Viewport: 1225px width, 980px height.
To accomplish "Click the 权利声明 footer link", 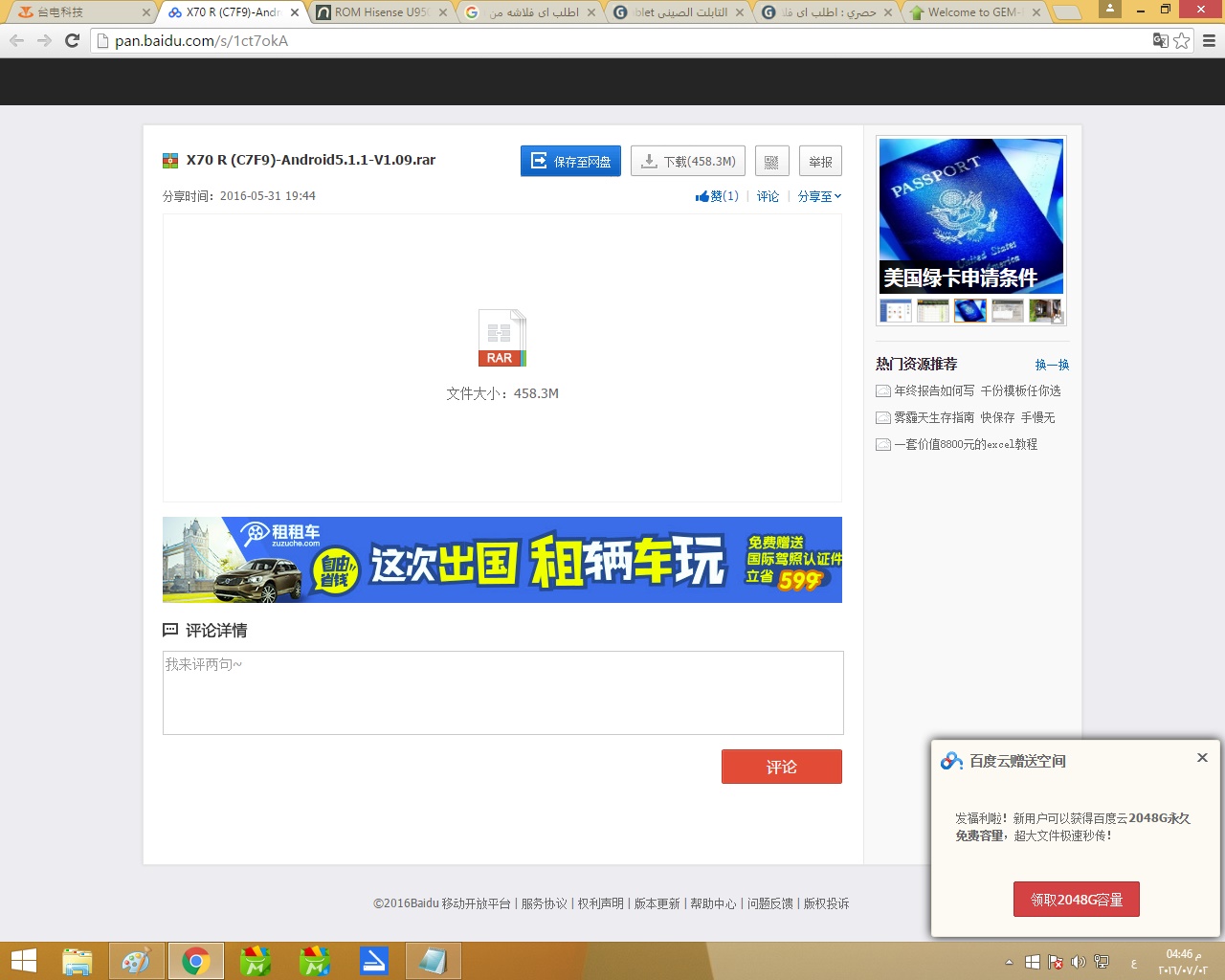I will click(x=600, y=903).
